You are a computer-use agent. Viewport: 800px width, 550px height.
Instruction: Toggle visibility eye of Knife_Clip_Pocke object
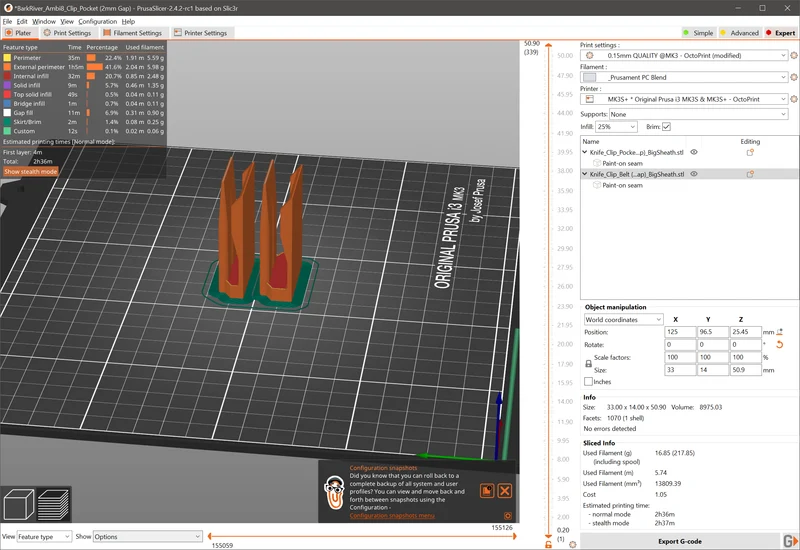coord(694,152)
